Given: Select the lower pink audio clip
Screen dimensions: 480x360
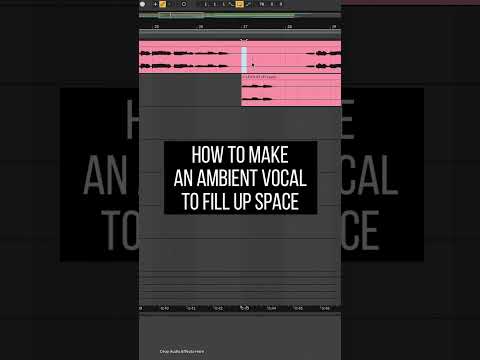Looking at the screenshot, I should tap(291, 90).
